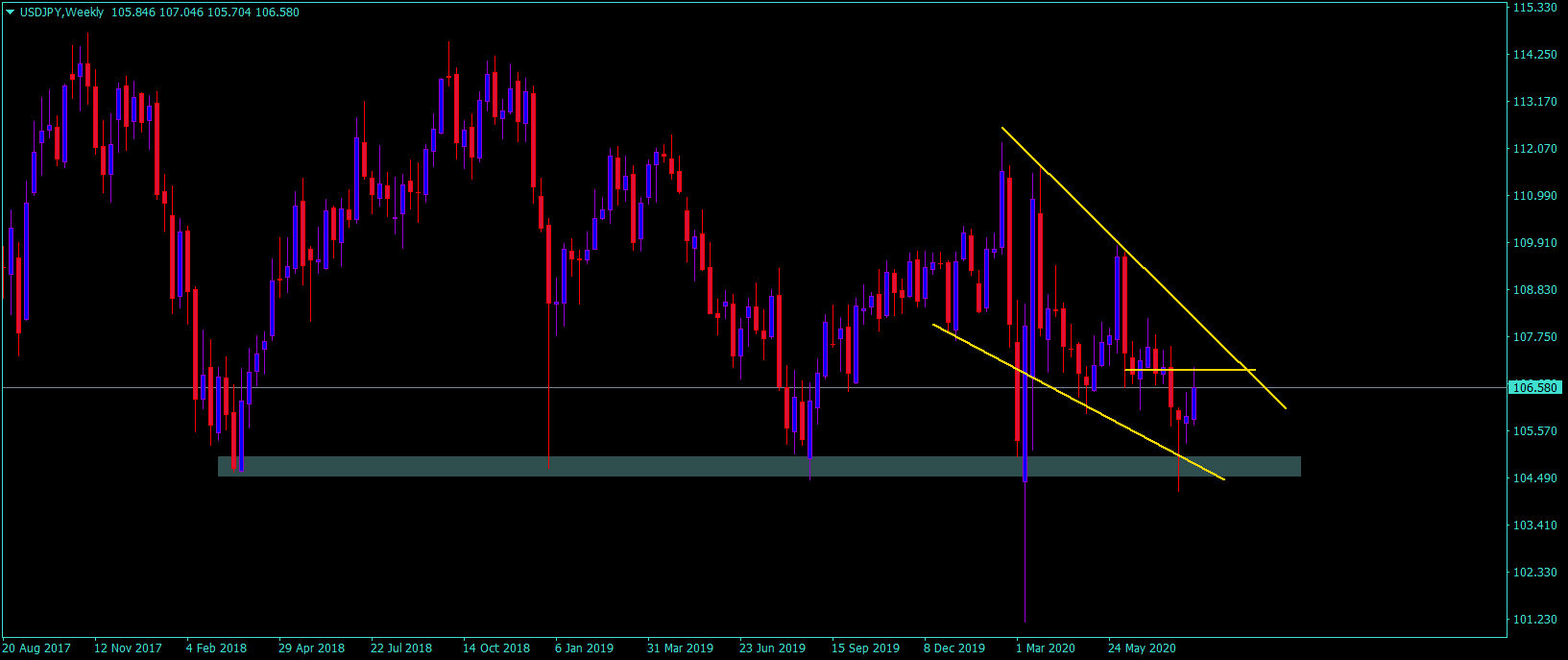Select the low value 105.704 in header
1568x660 pixels.
[229, 12]
